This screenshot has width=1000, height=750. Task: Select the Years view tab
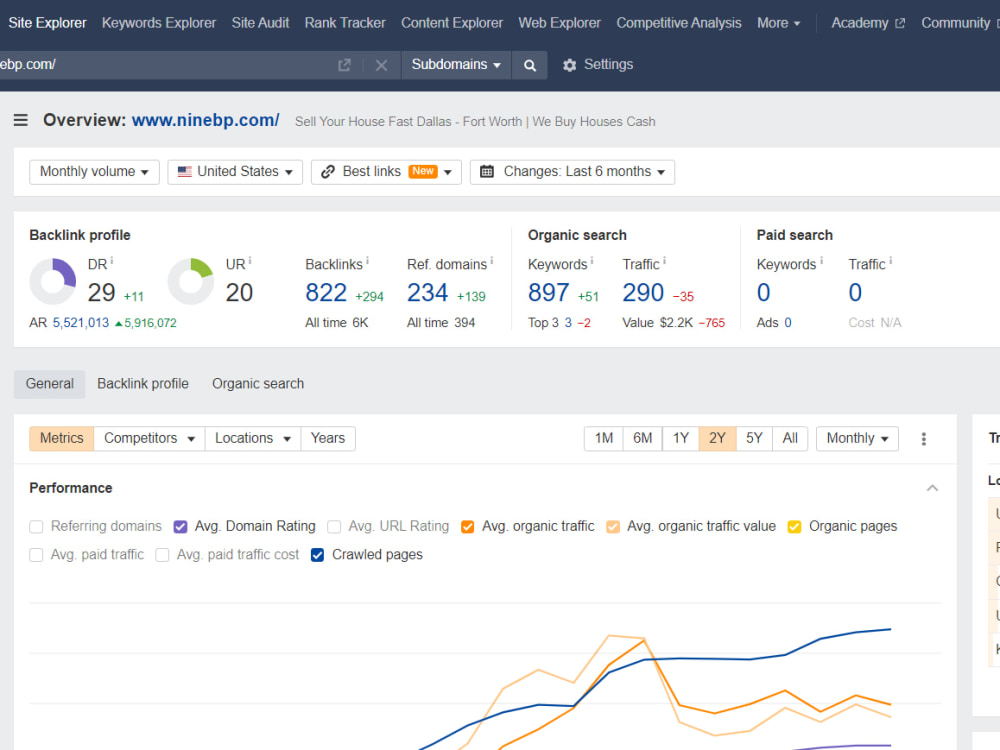click(328, 439)
